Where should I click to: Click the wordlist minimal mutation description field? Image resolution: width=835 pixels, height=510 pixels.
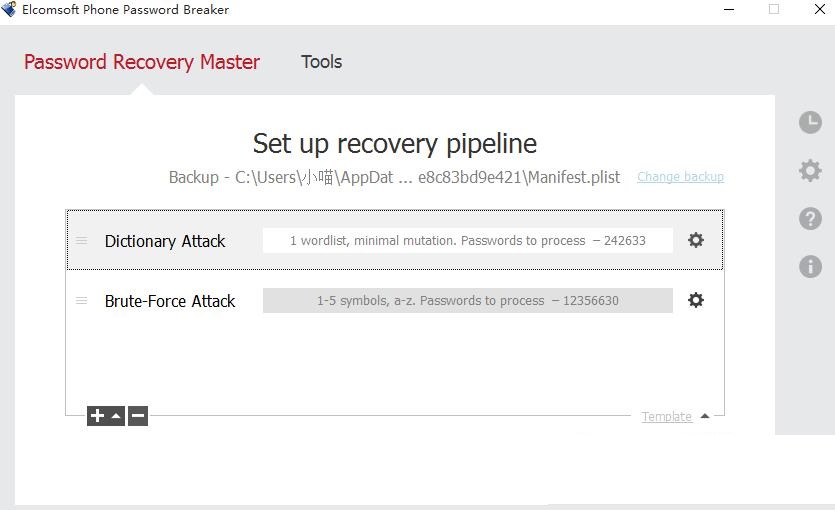coord(467,240)
